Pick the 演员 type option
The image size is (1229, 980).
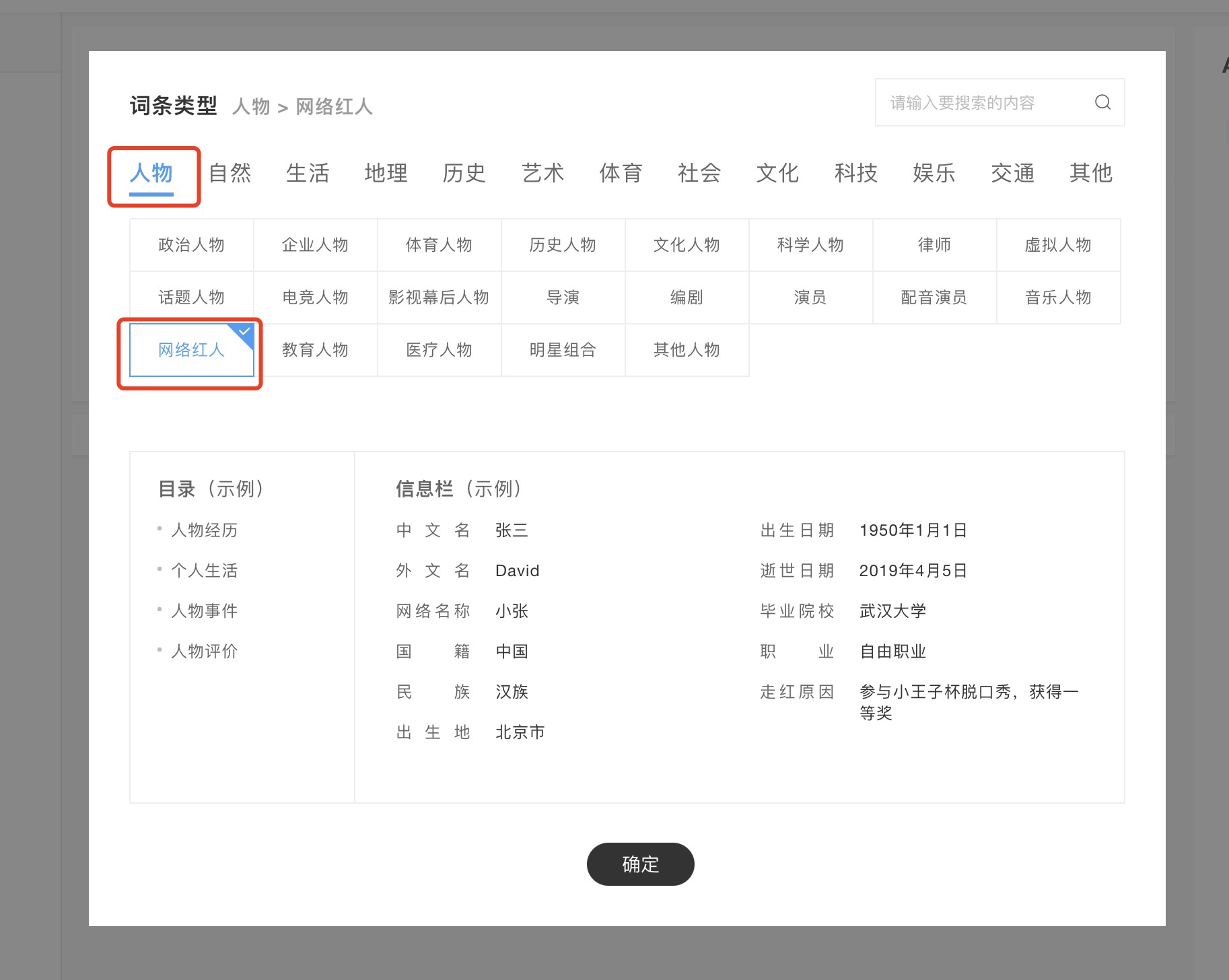811,297
